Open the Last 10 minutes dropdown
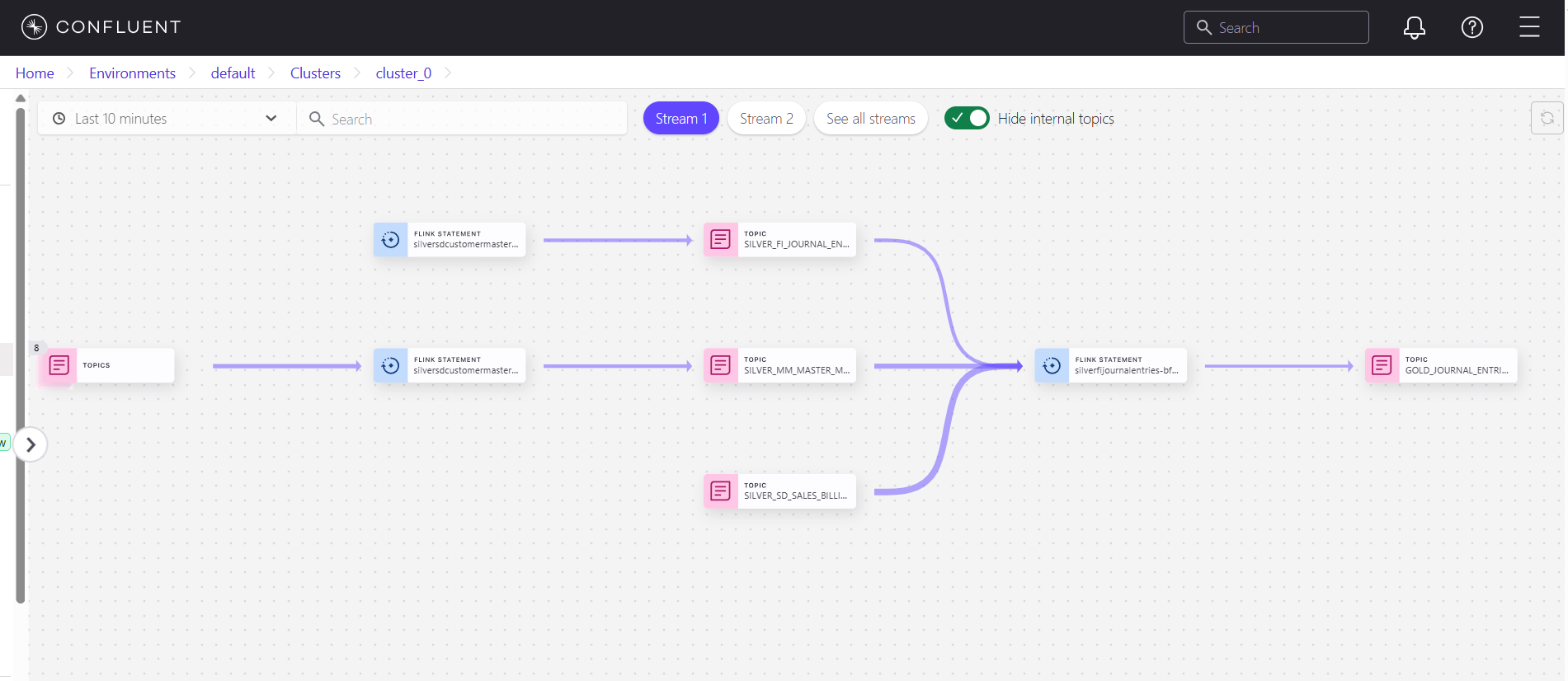 (165, 119)
